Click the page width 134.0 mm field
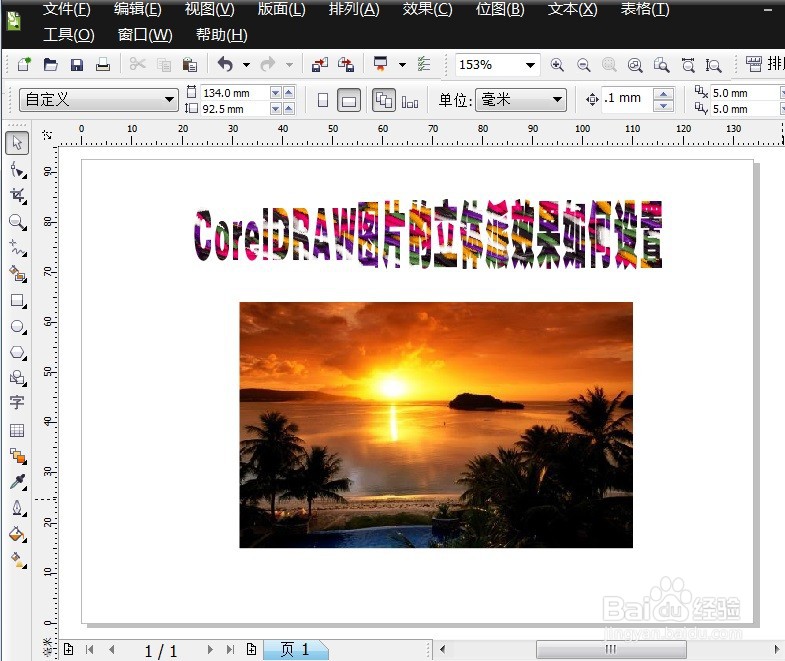The width and height of the screenshot is (785, 661). coord(235,93)
